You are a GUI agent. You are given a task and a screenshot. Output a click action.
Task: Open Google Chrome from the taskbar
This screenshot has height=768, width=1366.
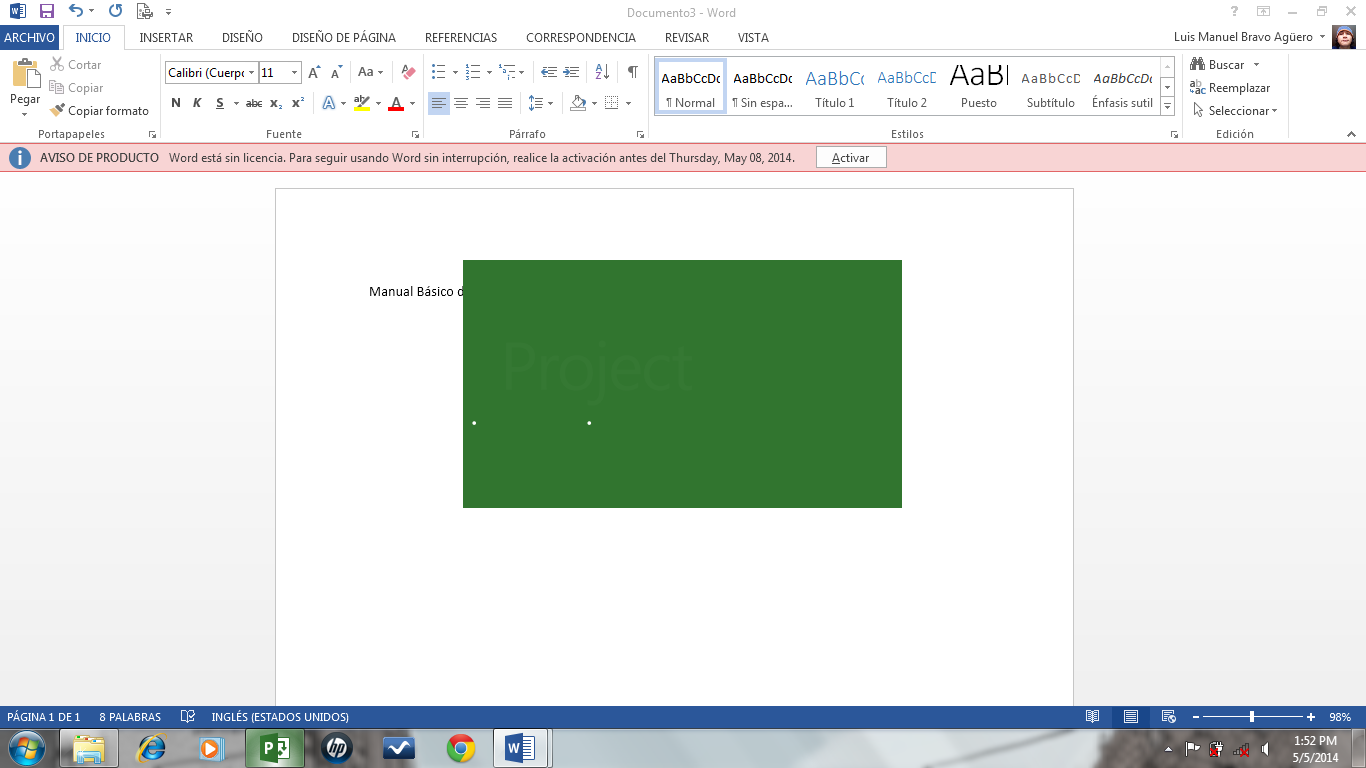click(x=460, y=748)
